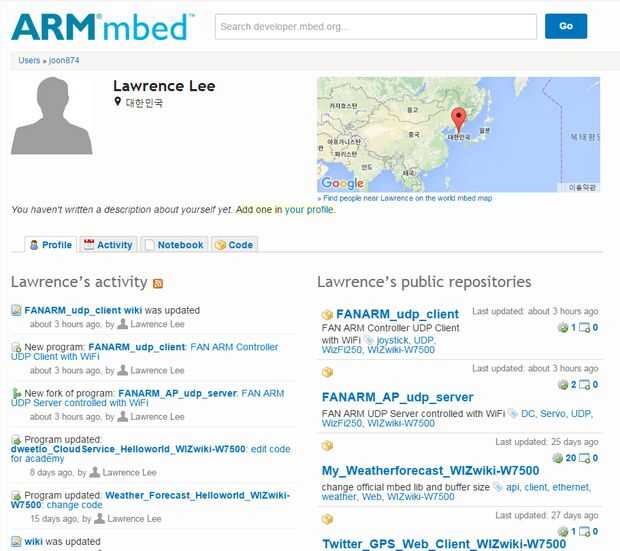
Task: Click the wiki icon in last activity row
Action: pyautogui.click(x=16, y=542)
